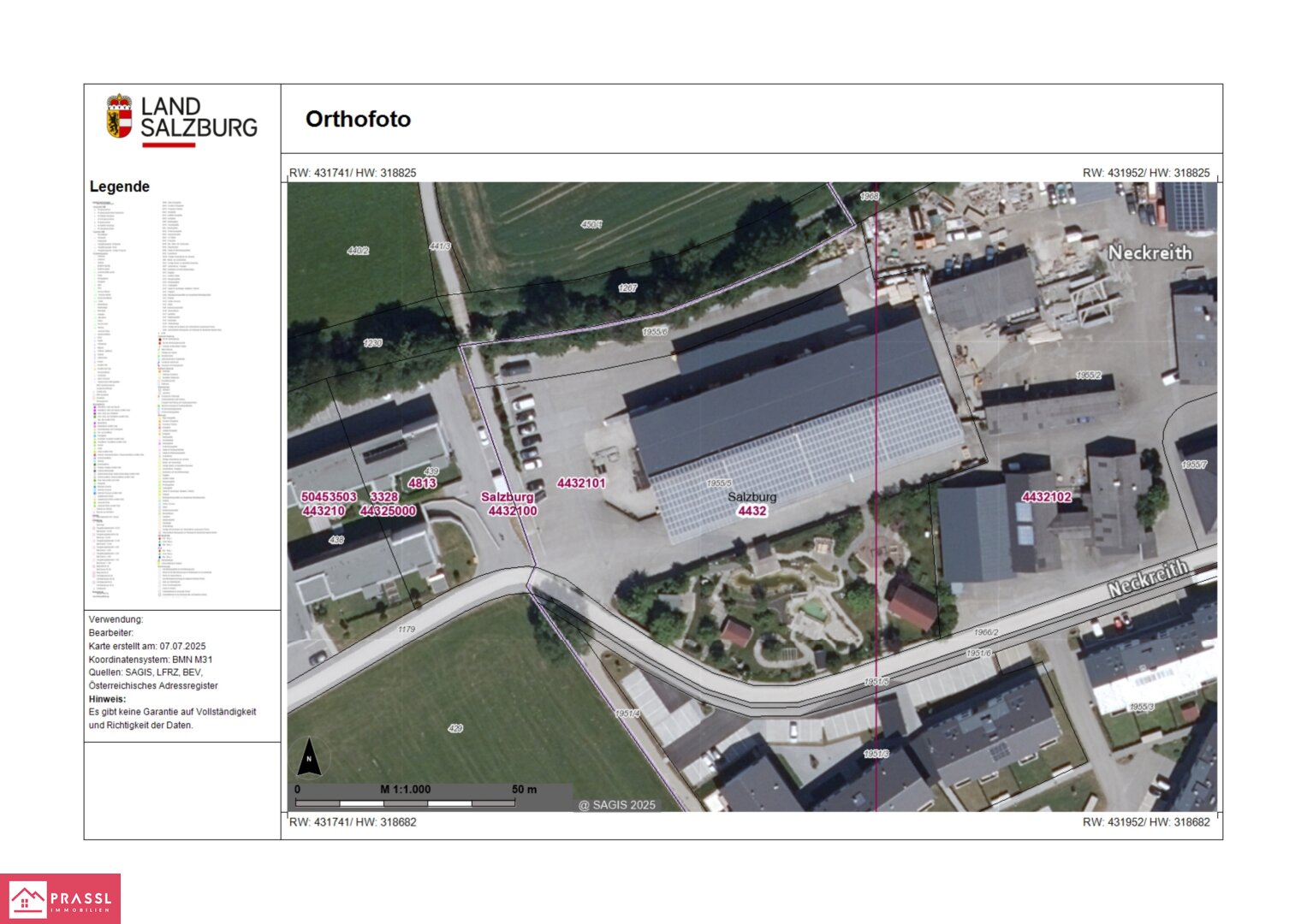The image size is (1307, 924).
Task: Click the top-left coordinate RW: 431741/ HW: 318825
Action: coord(353,173)
